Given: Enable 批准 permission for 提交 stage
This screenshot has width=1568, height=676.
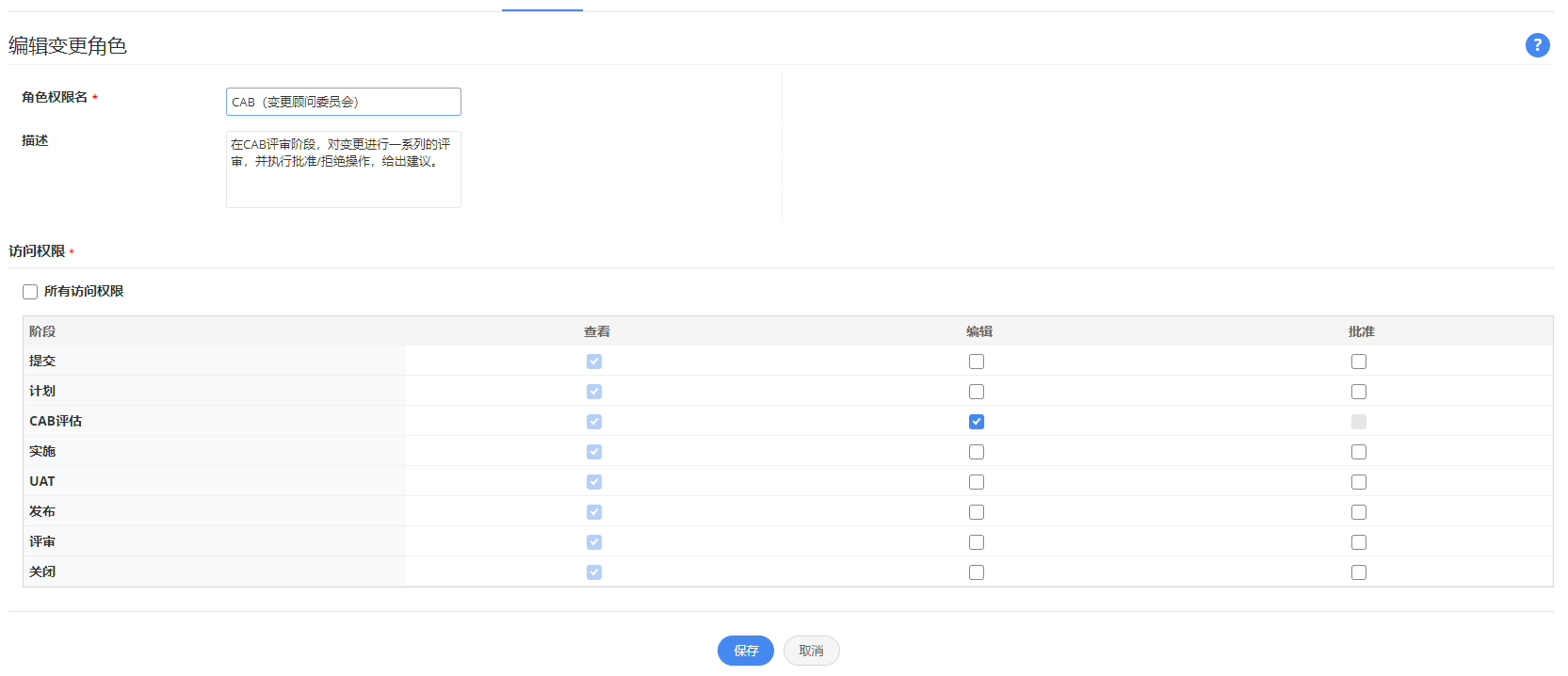Looking at the screenshot, I should point(1359,362).
